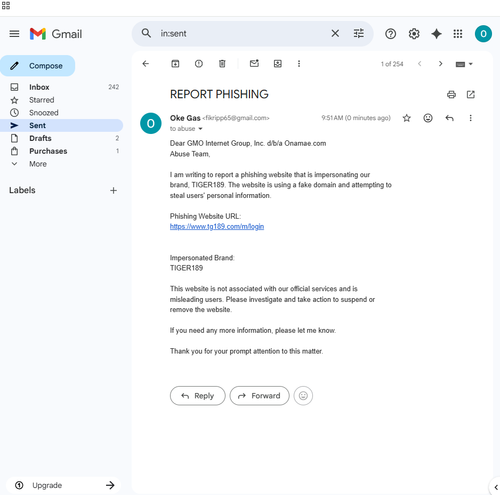The height and width of the screenshot is (495, 500).
Task: Click the Compose button
Action: click(x=38, y=66)
